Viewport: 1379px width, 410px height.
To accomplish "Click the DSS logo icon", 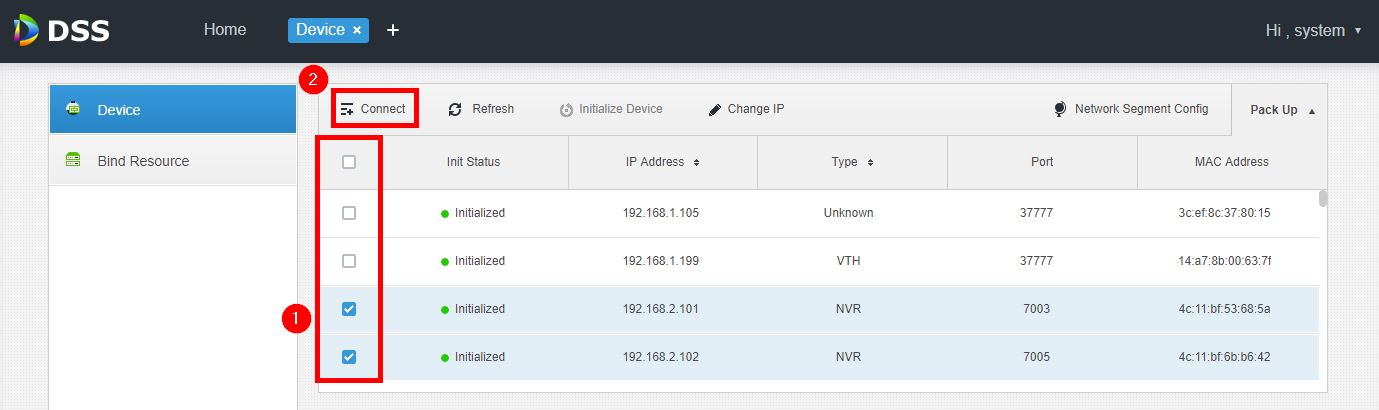I will click(27, 30).
